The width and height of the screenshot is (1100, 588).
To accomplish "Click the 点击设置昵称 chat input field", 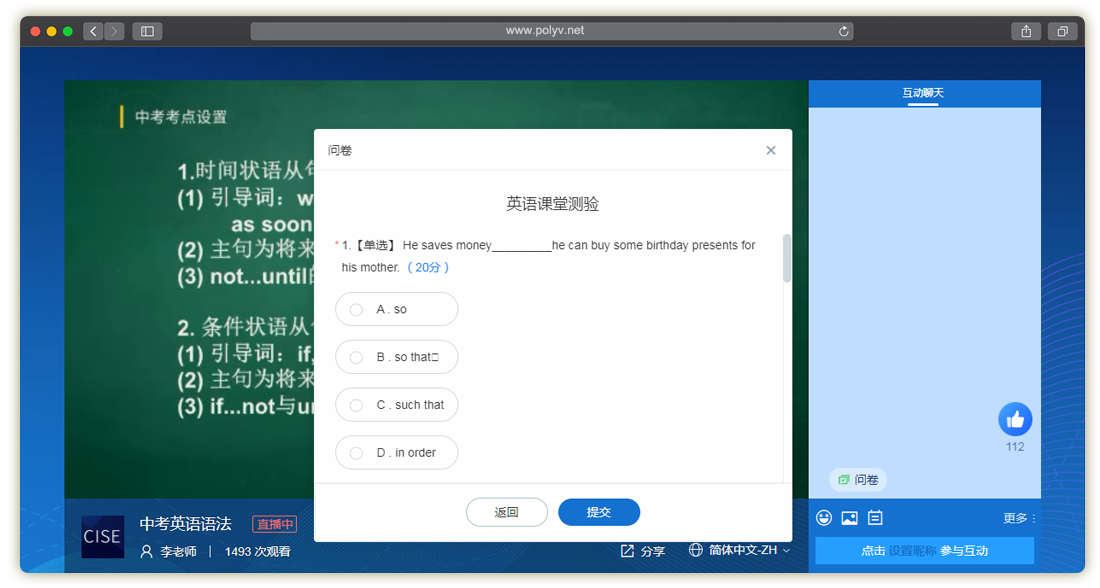I will (x=924, y=551).
